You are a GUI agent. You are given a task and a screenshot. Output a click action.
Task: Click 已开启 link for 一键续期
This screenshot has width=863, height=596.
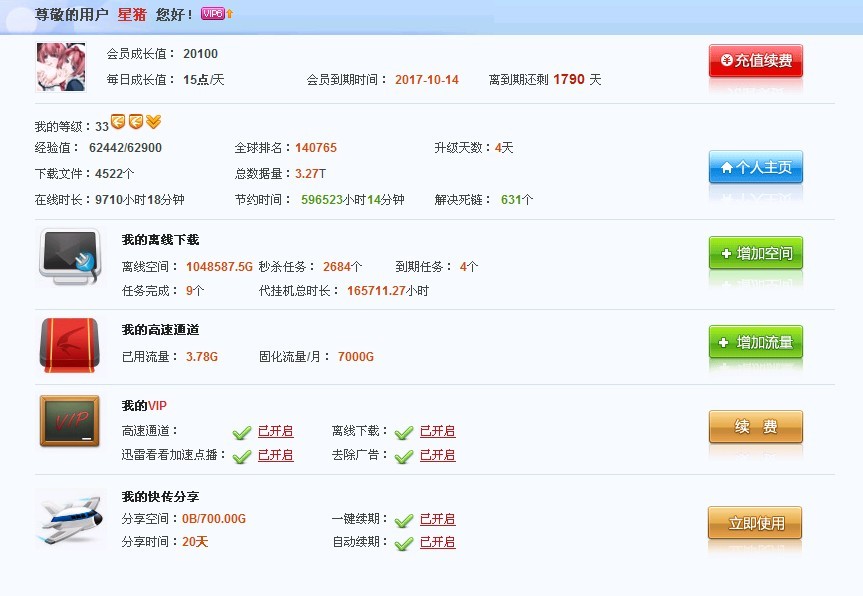point(437,519)
